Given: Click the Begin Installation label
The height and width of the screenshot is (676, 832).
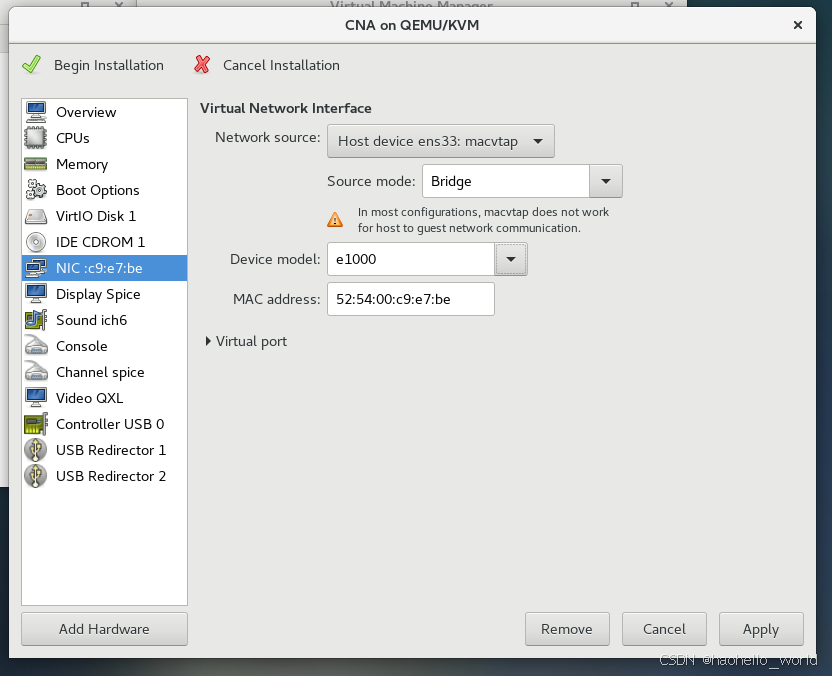Looking at the screenshot, I should click(109, 65).
